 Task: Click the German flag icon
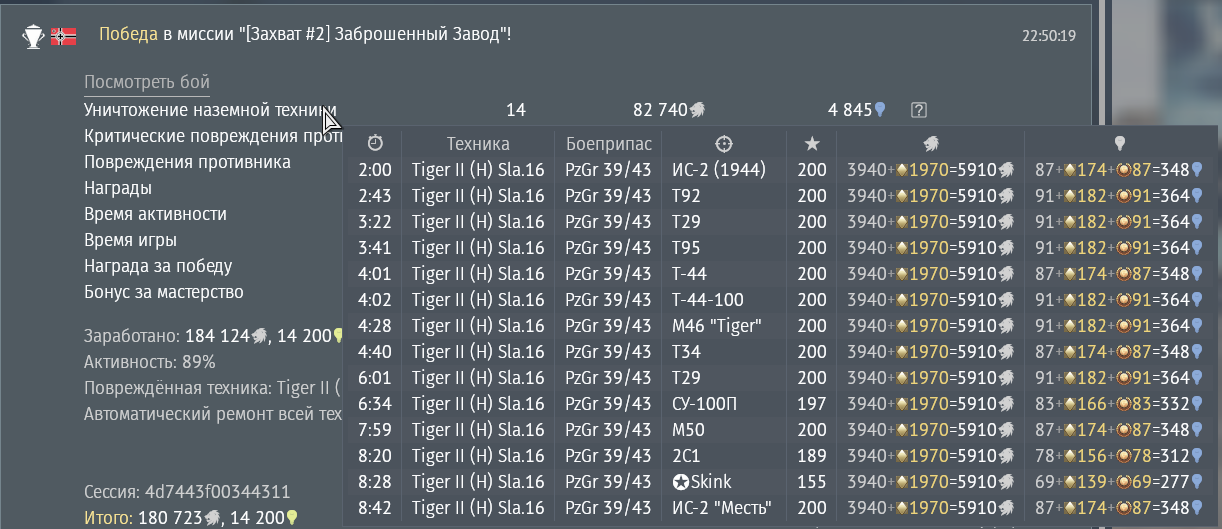[x=64, y=36]
